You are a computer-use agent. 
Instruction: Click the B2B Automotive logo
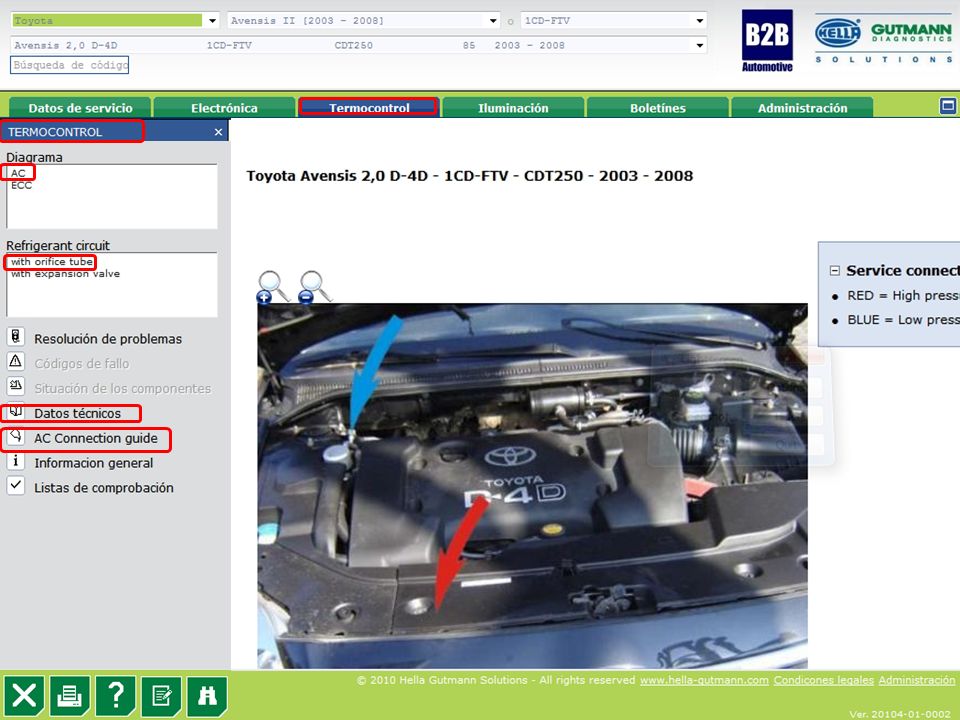767,40
